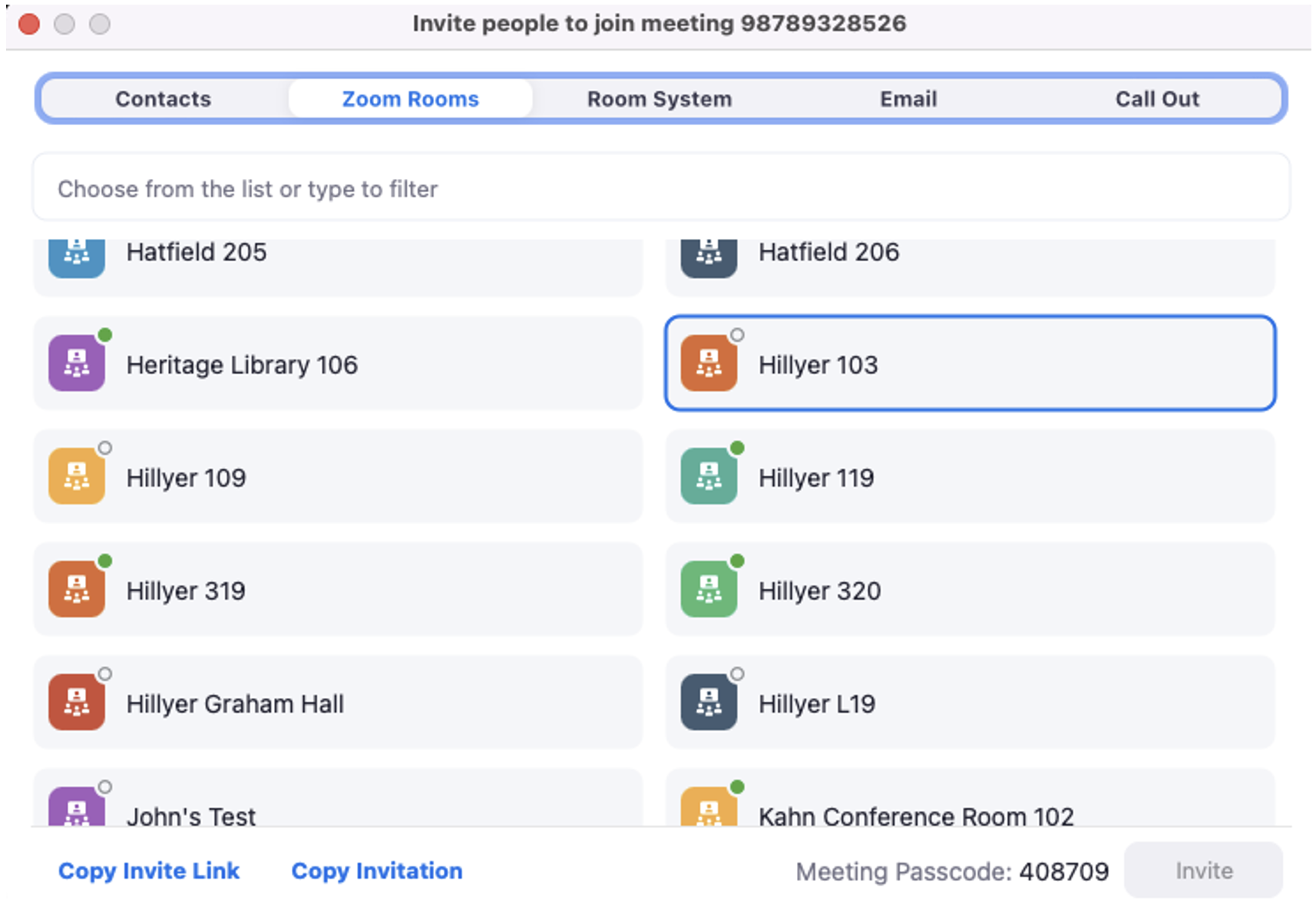Select the Hillyer L19 room name
Viewport: 1316px width, 917px height.
[817, 703]
